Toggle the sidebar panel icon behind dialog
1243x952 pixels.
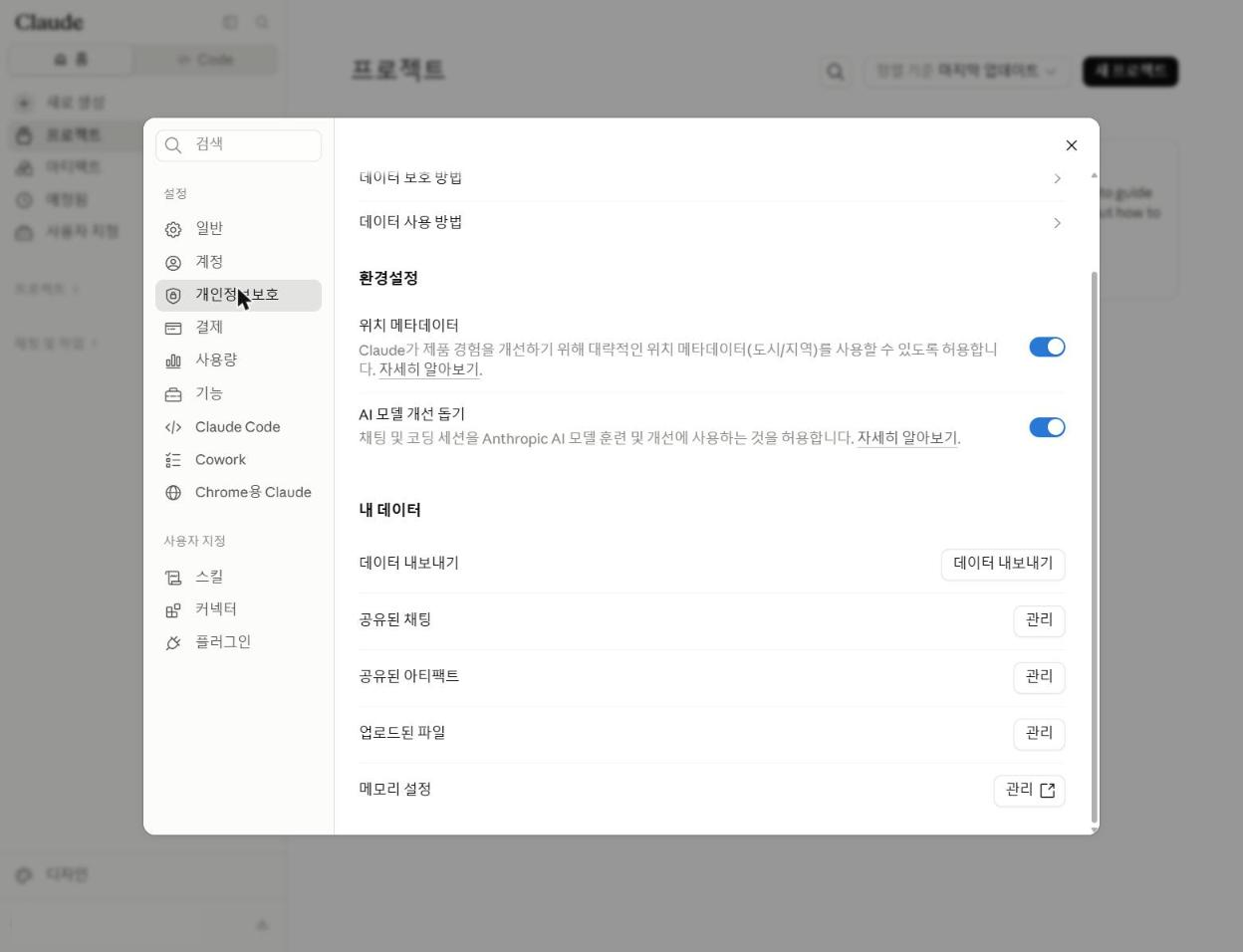coord(230,22)
